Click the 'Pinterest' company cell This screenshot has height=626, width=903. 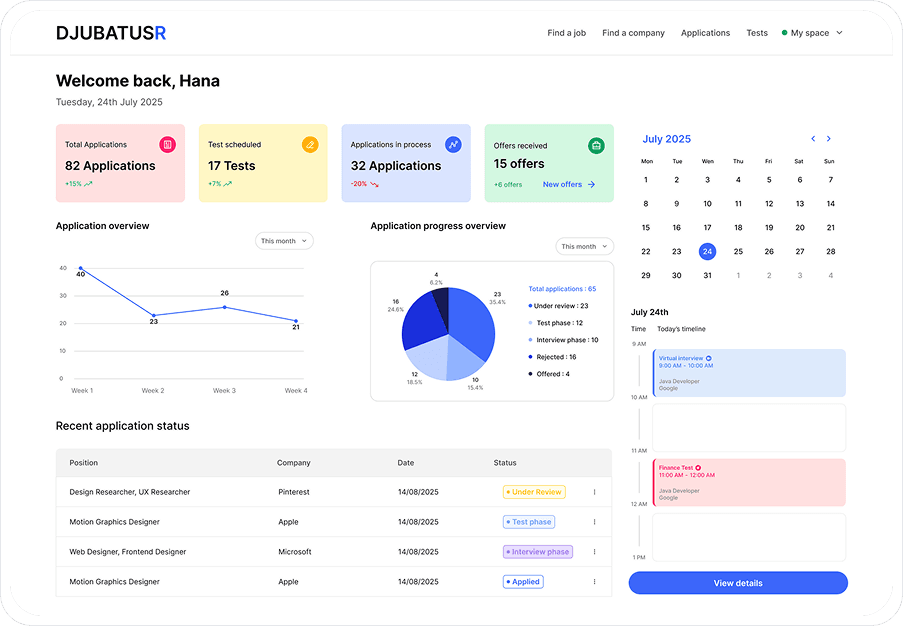tap(294, 492)
